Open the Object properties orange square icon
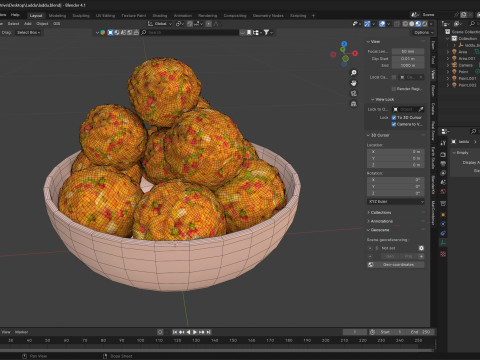Viewport: 480px width, 360px height. pyautogui.click(x=443, y=215)
